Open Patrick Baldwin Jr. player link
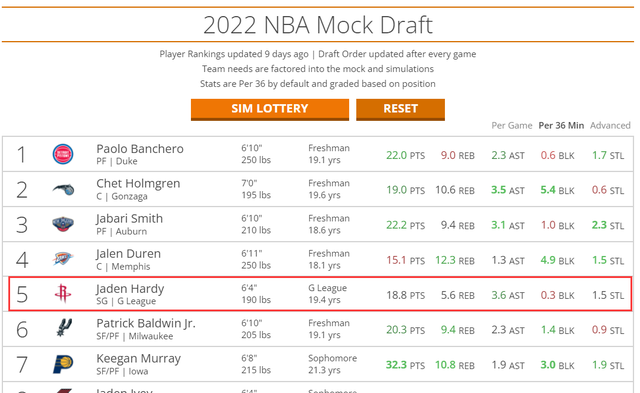This screenshot has width=640, height=393. [x=146, y=323]
